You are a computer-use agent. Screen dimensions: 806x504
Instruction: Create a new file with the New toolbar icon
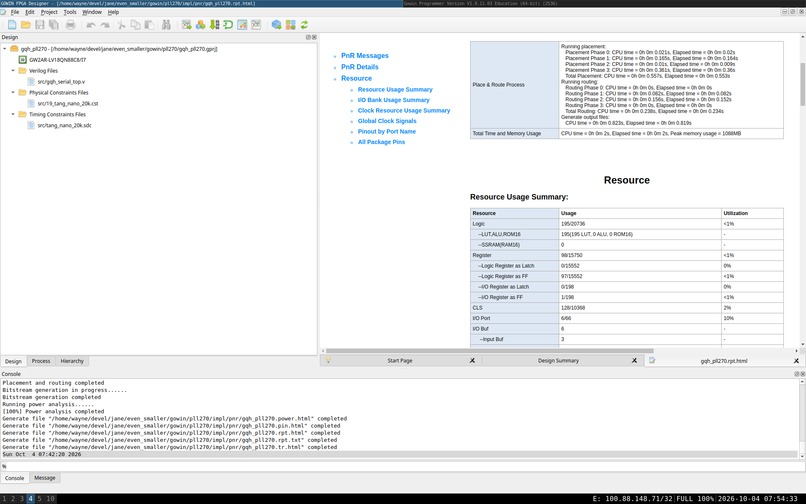click(12, 25)
